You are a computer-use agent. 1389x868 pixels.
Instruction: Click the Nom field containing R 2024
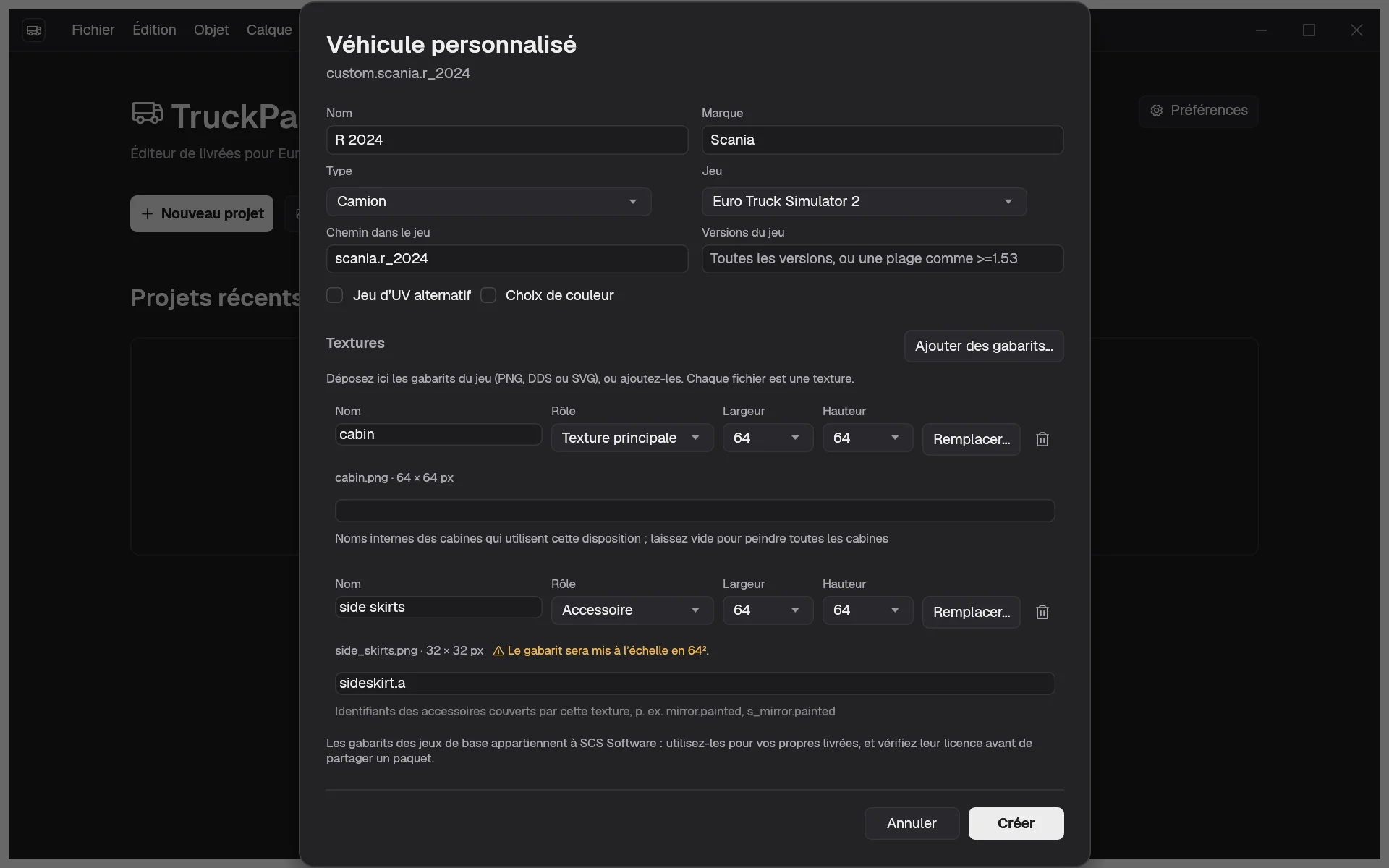click(506, 140)
